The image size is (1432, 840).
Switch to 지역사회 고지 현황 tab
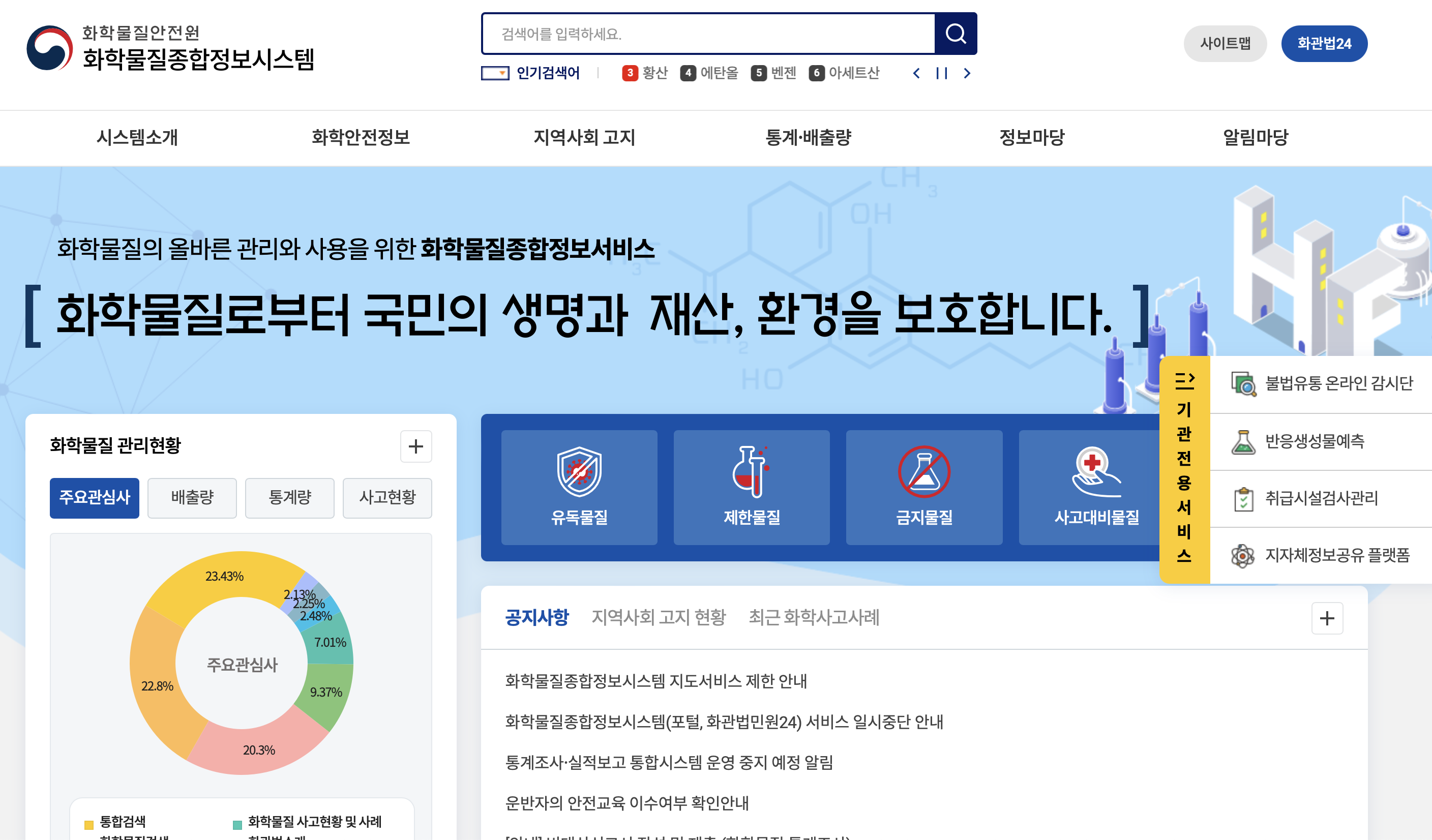coord(659,617)
